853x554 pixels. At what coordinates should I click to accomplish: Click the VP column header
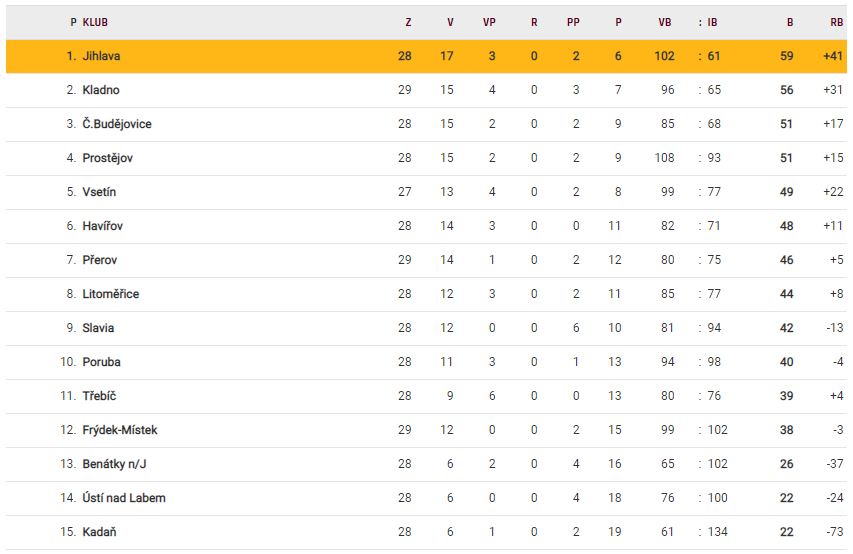click(x=489, y=21)
